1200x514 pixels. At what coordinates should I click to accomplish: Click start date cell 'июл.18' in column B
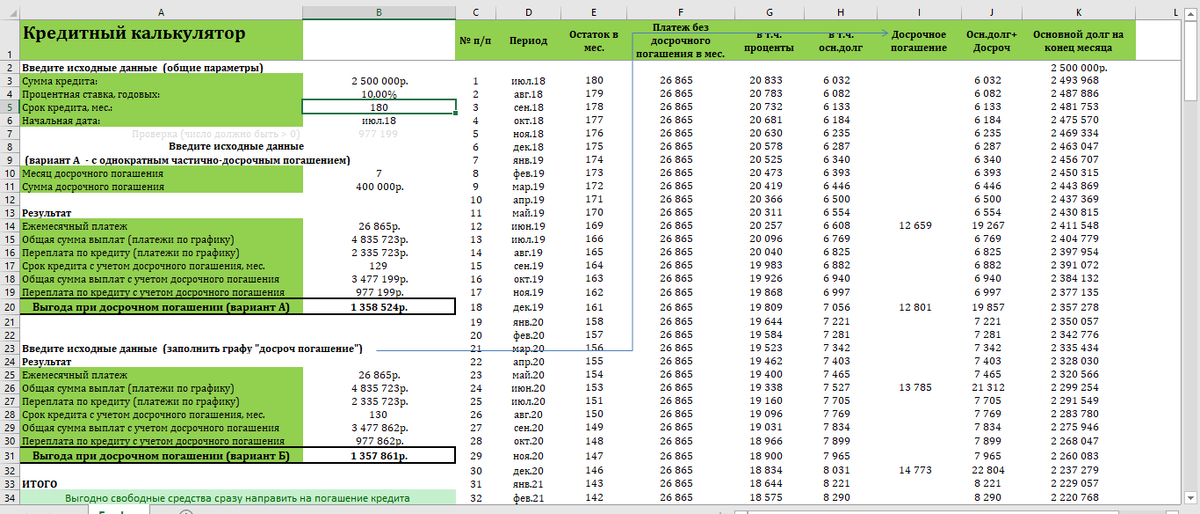point(379,120)
